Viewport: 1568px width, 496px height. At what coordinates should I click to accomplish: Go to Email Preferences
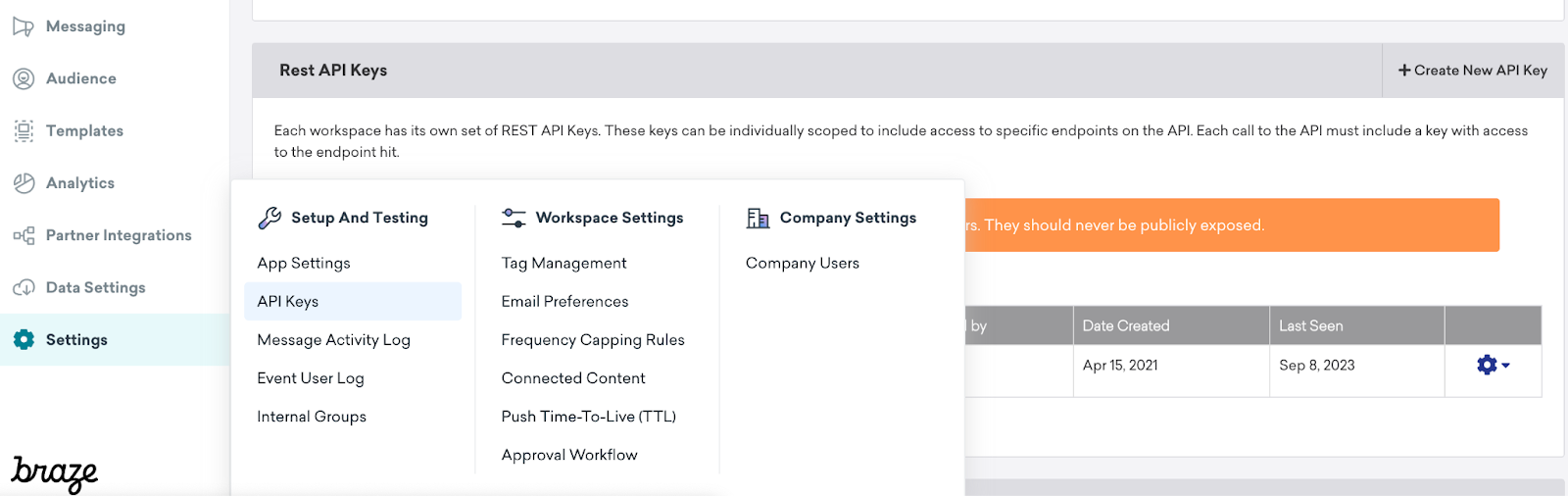[564, 302]
